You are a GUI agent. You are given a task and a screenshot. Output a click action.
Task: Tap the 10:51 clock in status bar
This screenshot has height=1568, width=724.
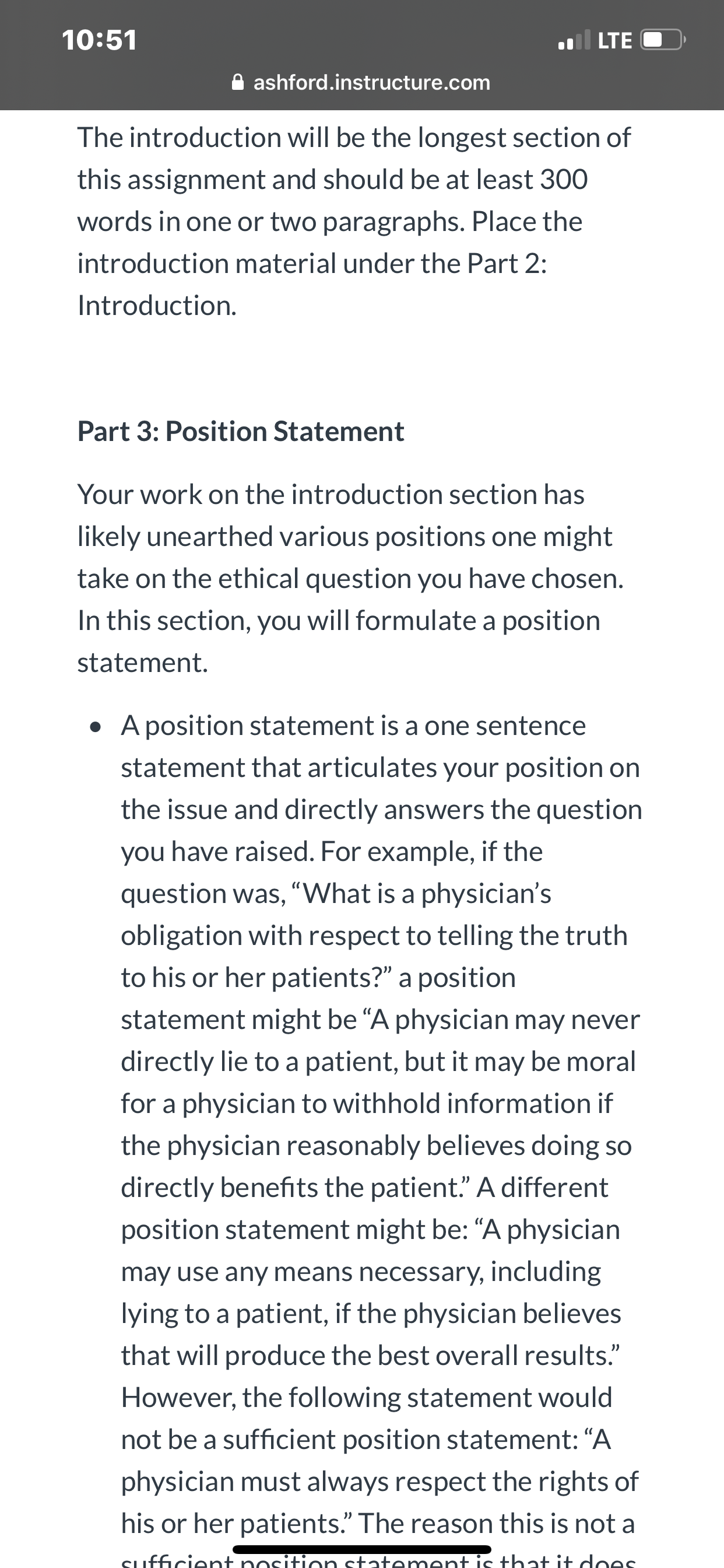point(99,40)
